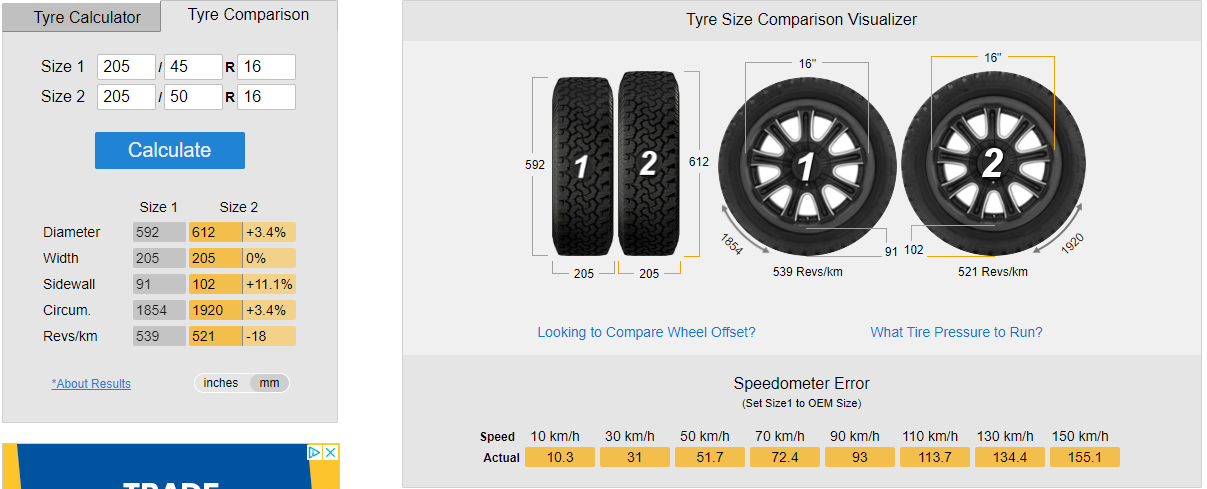This screenshot has height=489, width=1207.
Task: Focus the Size 1 aspect ratio field
Action: click(193, 67)
